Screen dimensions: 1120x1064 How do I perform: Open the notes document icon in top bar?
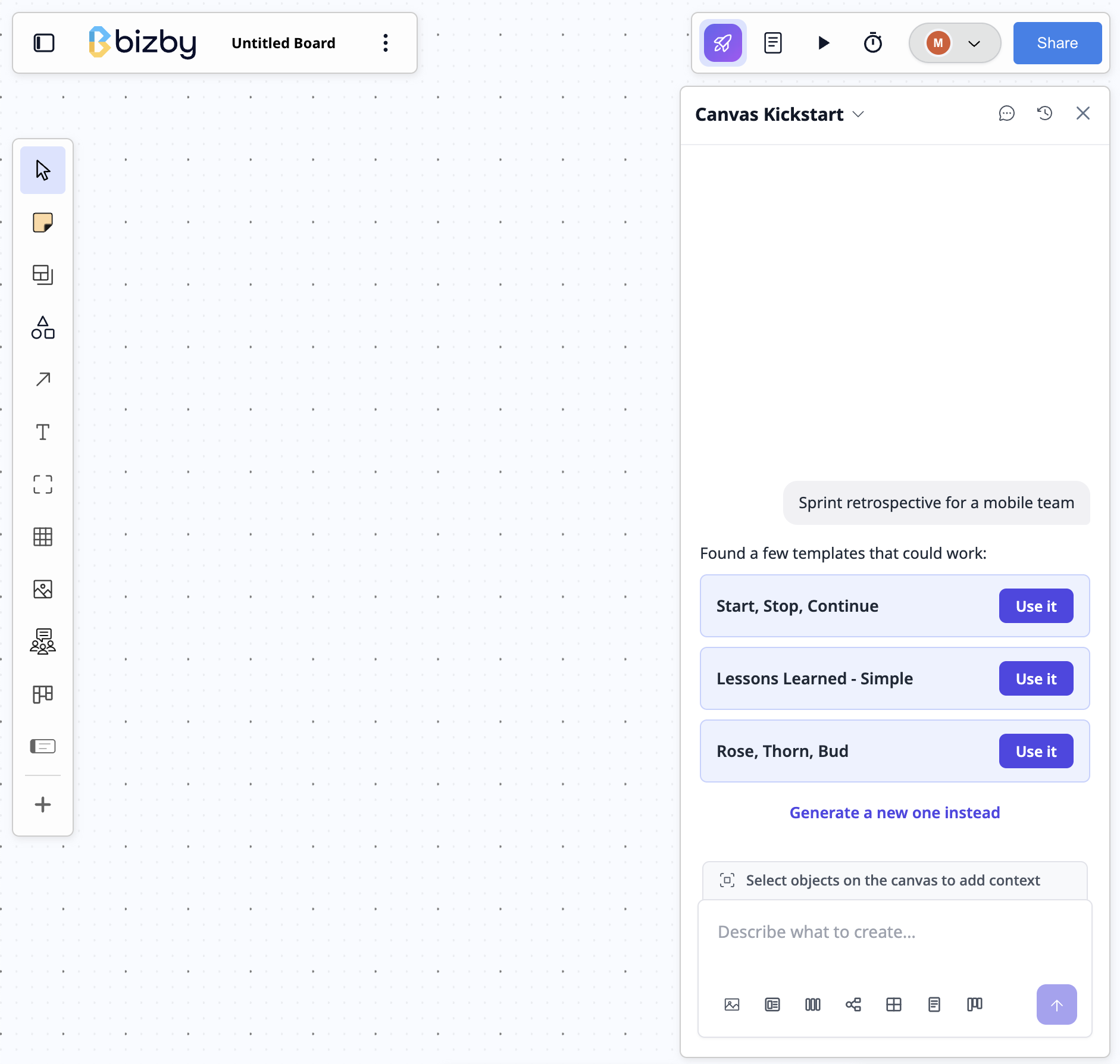772,43
